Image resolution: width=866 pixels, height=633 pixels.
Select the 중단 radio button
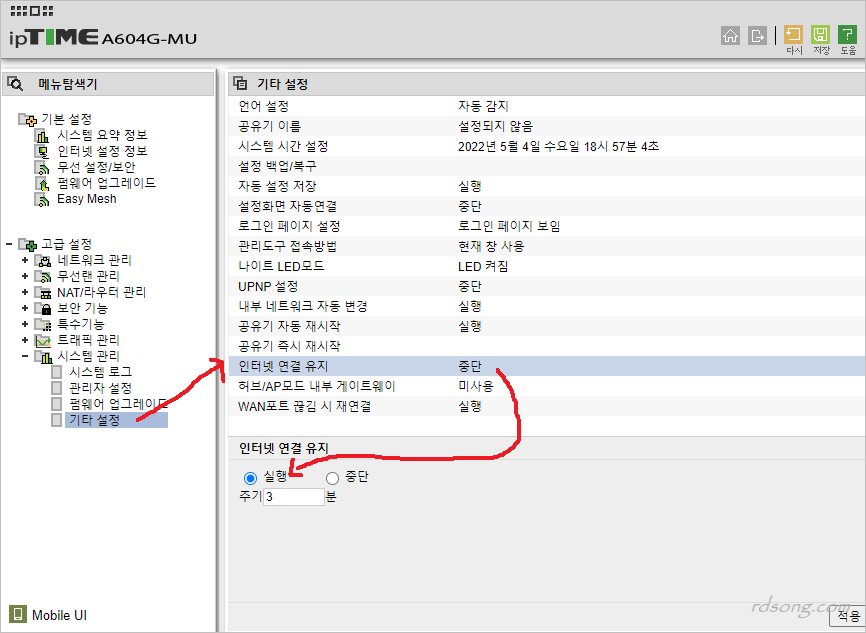point(331,478)
